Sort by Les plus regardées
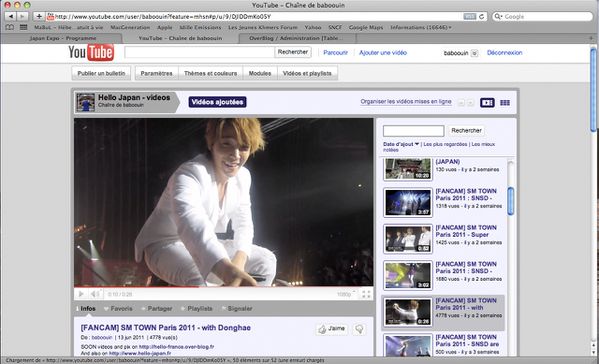 click(x=445, y=144)
